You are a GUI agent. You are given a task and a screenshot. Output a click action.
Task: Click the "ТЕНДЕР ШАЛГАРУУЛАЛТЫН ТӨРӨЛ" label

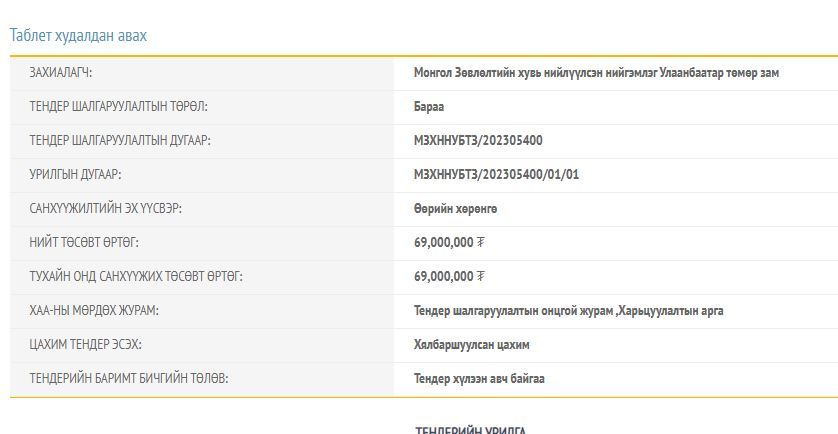click(x=118, y=107)
